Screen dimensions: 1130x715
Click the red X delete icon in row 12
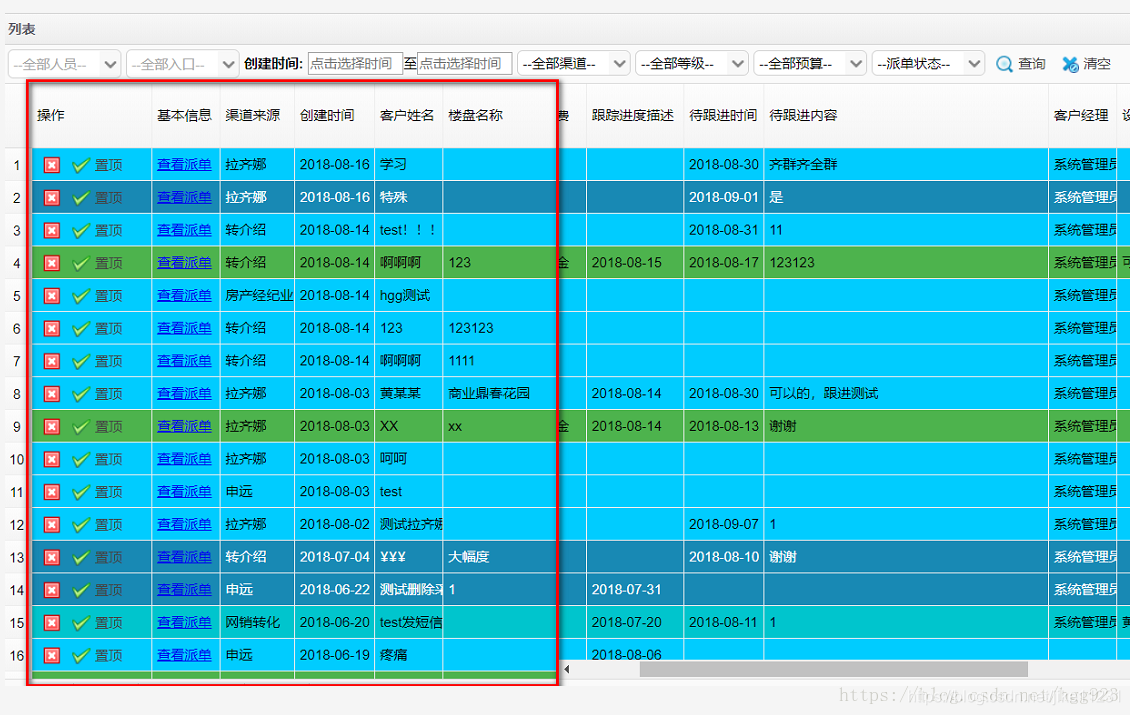(x=52, y=525)
